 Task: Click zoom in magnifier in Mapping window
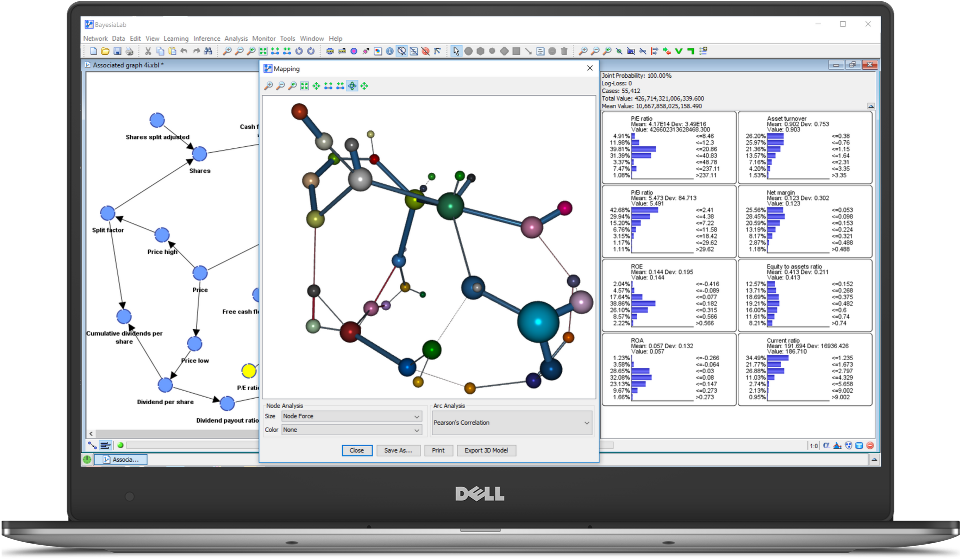click(268, 86)
